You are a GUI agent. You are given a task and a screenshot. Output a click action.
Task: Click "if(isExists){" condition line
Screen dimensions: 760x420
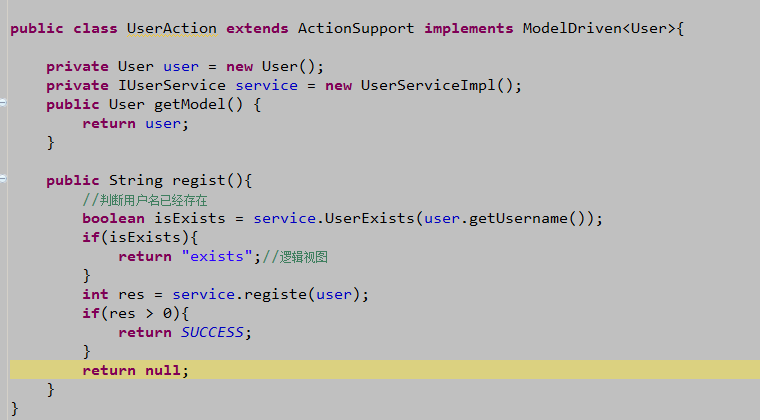pos(140,237)
